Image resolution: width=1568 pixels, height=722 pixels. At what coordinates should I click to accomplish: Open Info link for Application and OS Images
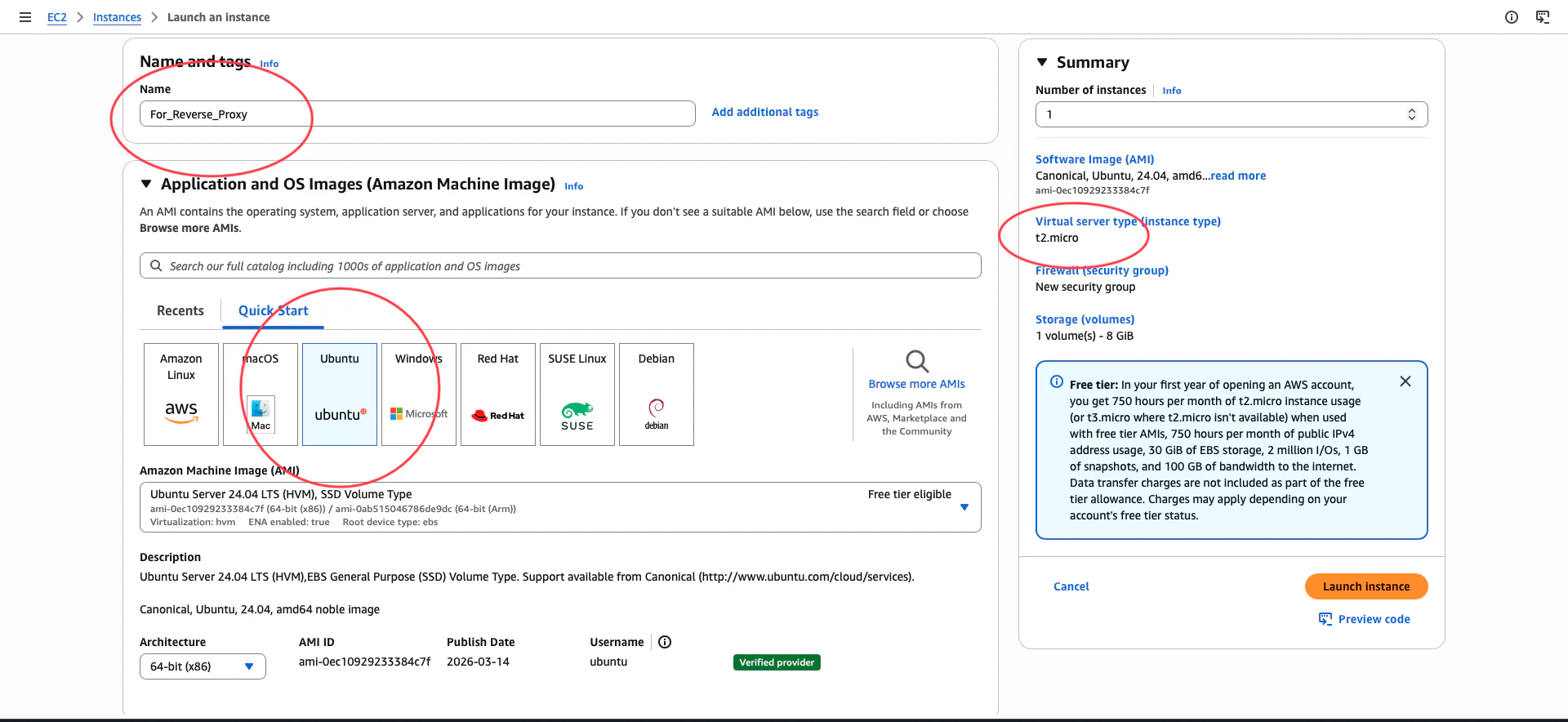(x=574, y=186)
